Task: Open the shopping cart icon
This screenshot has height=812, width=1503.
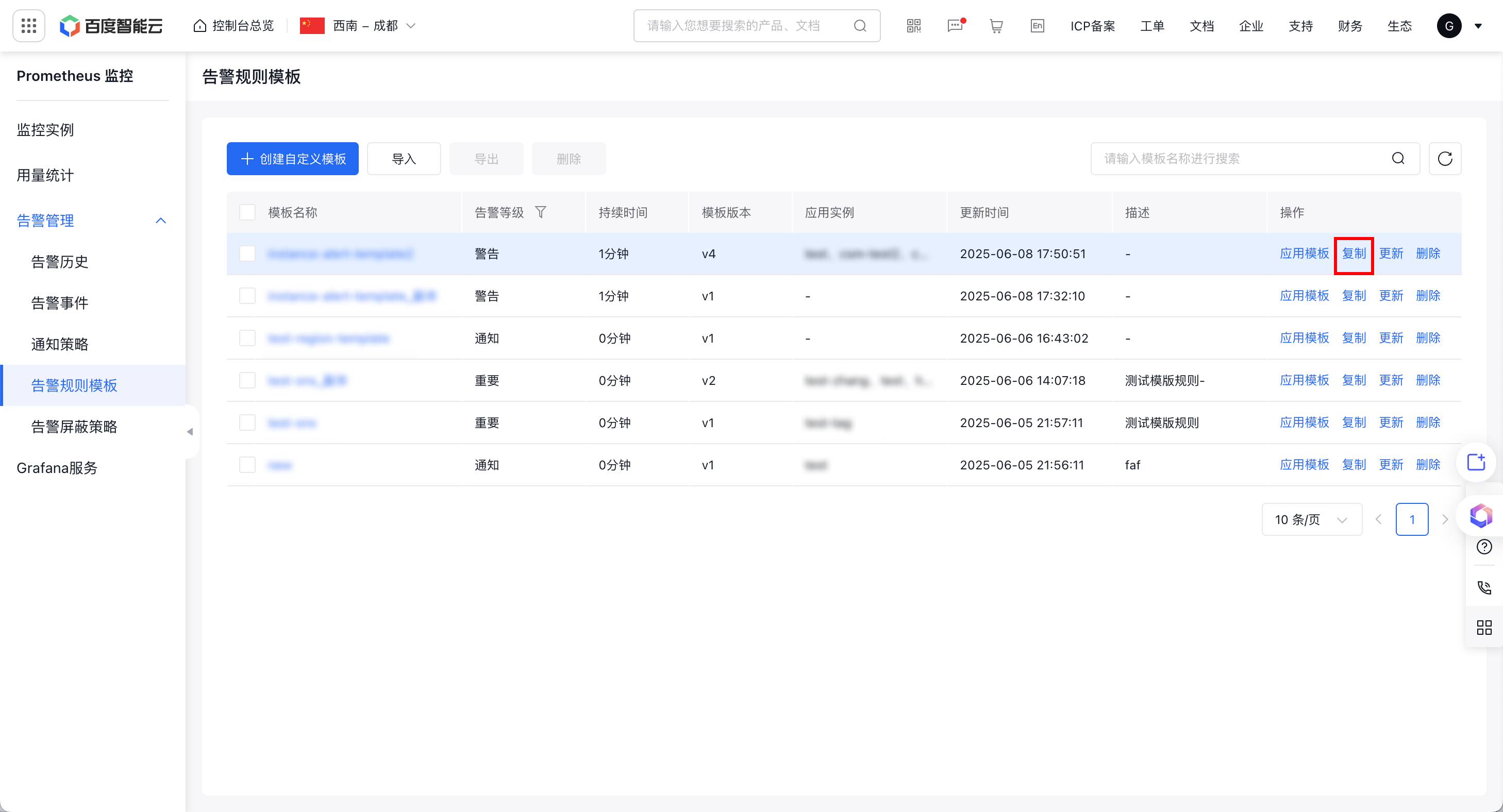Action: 996,26
